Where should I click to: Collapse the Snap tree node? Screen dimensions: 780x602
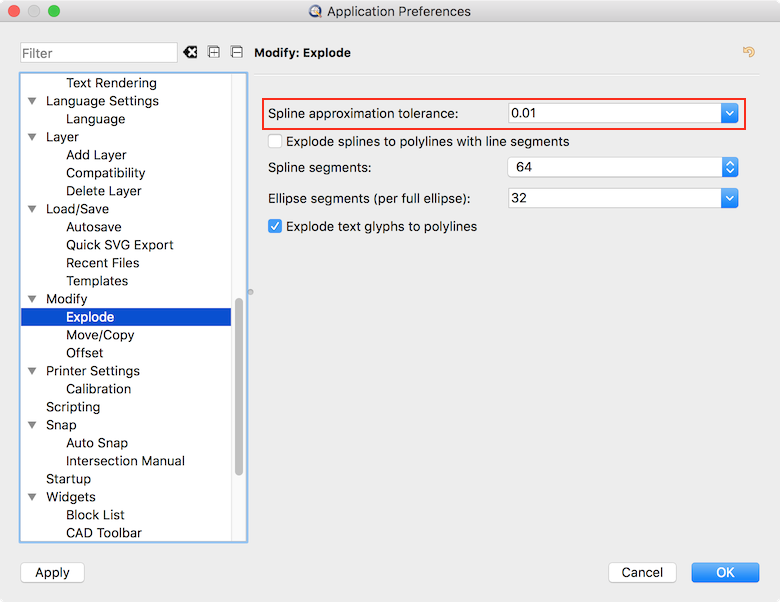click(x=32, y=425)
